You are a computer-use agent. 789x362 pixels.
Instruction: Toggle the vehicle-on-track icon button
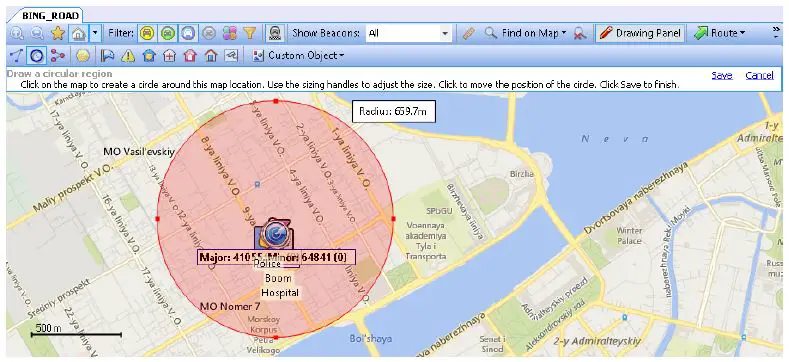click(x=274, y=34)
